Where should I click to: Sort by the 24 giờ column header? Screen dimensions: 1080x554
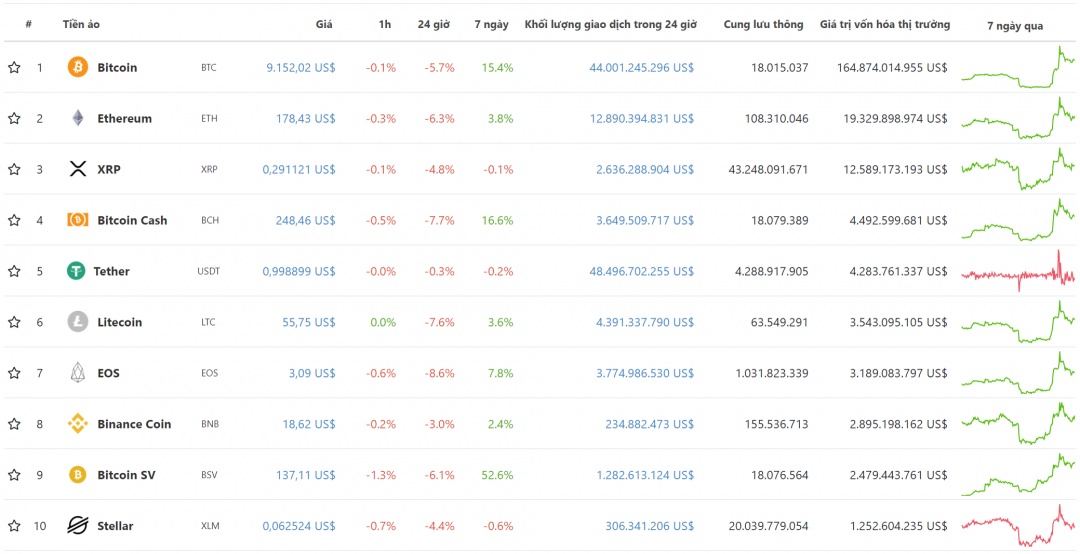click(433, 24)
